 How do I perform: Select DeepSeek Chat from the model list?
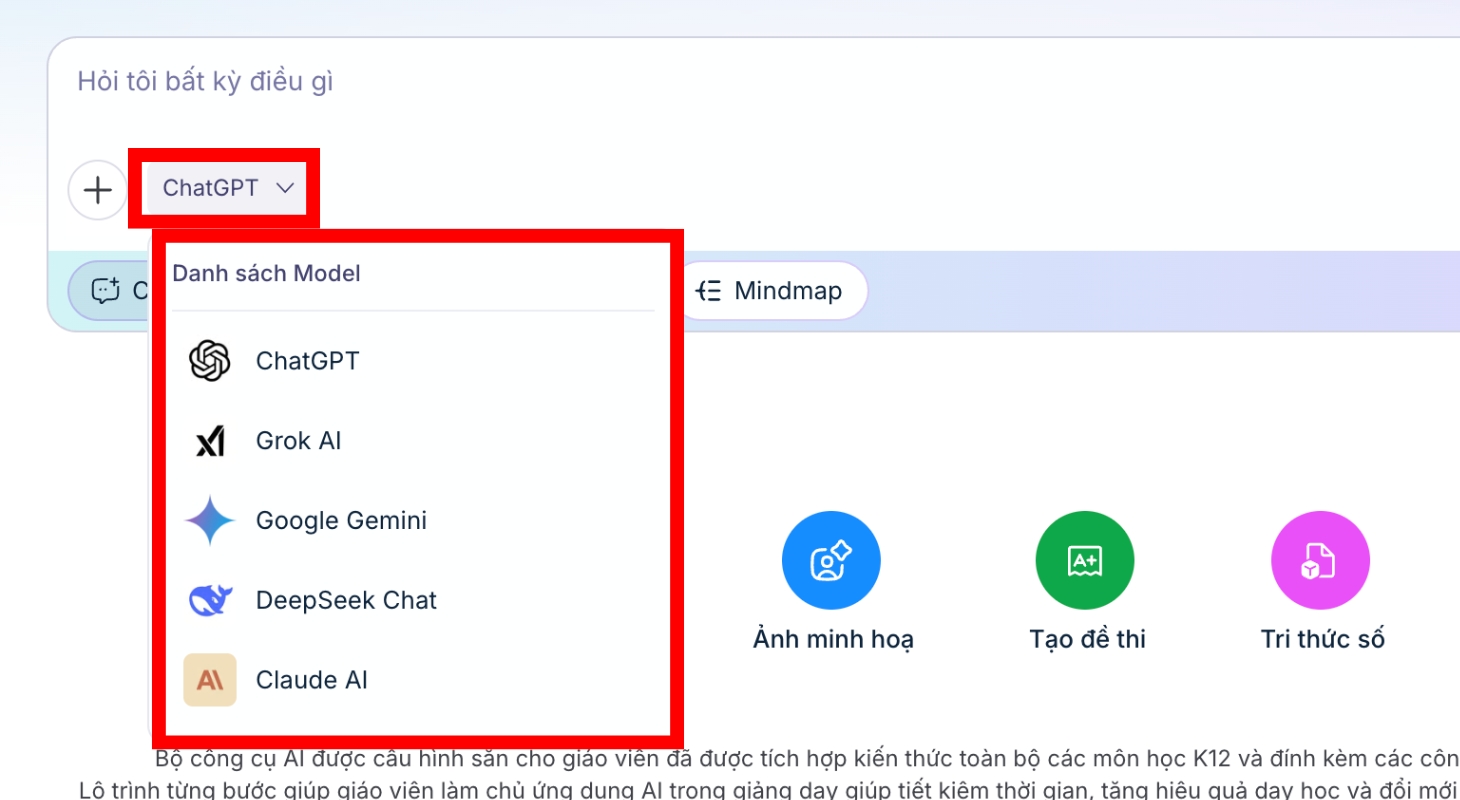pos(346,600)
